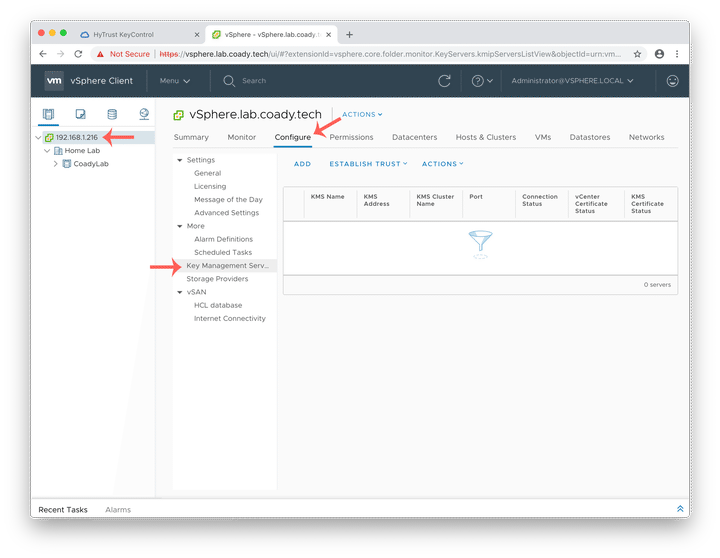Click the search magnifier icon
Image resolution: width=720 pixels, height=558 pixels.
point(229,81)
